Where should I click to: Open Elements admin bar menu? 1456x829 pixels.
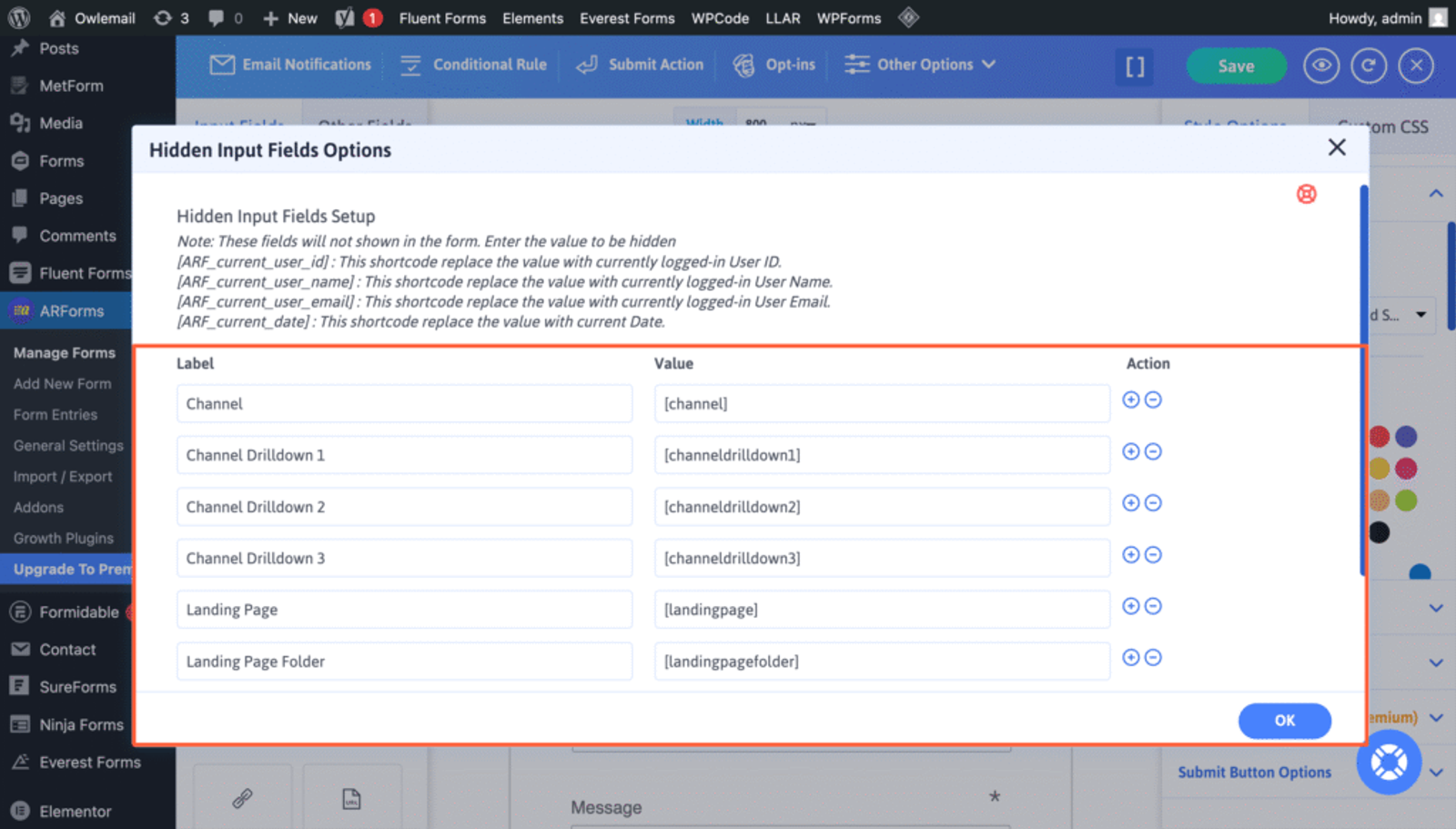coord(532,18)
